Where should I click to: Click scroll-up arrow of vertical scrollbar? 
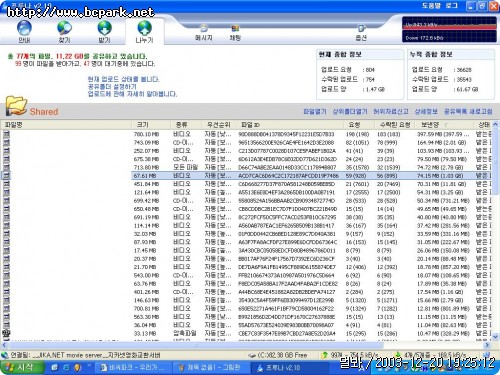point(495,124)
